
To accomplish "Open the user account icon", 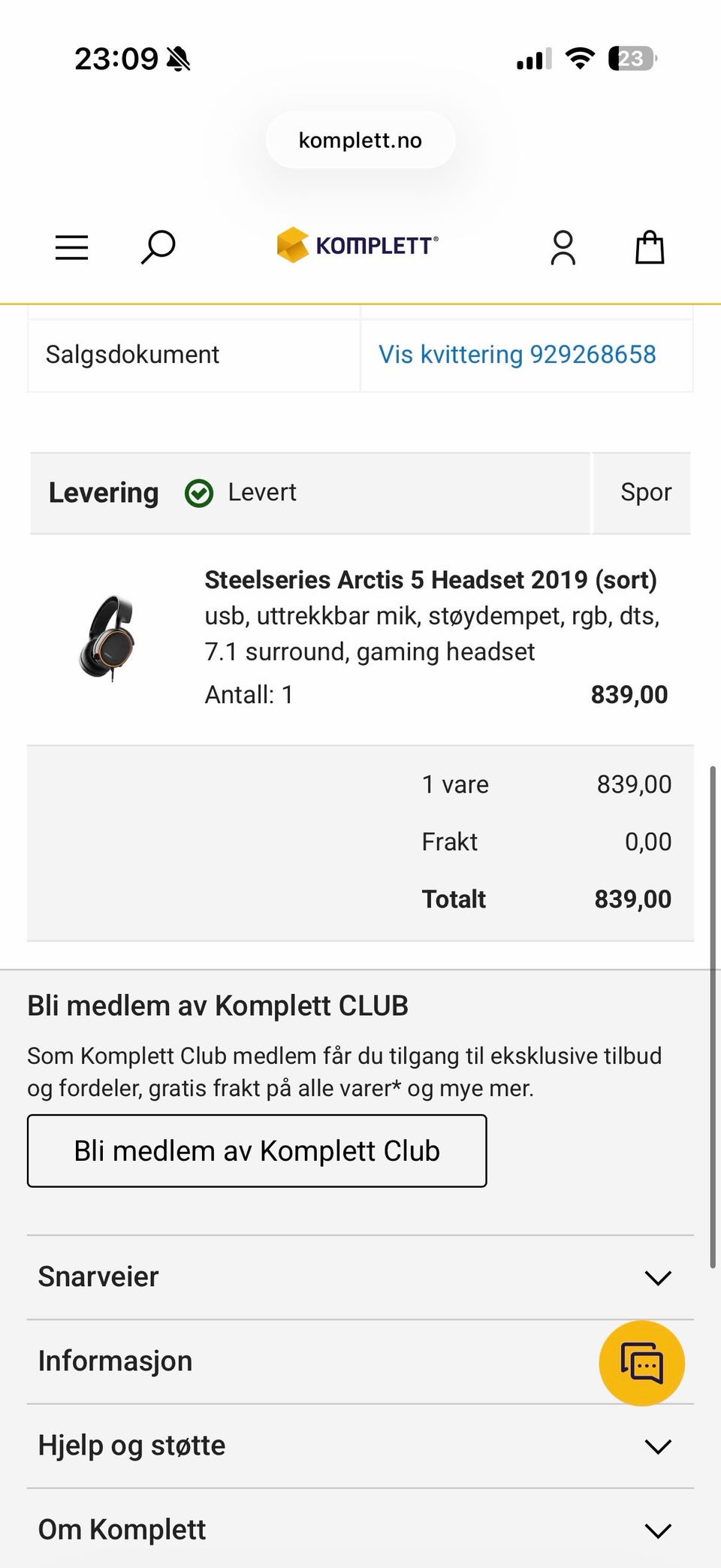I will coord(563,248).
